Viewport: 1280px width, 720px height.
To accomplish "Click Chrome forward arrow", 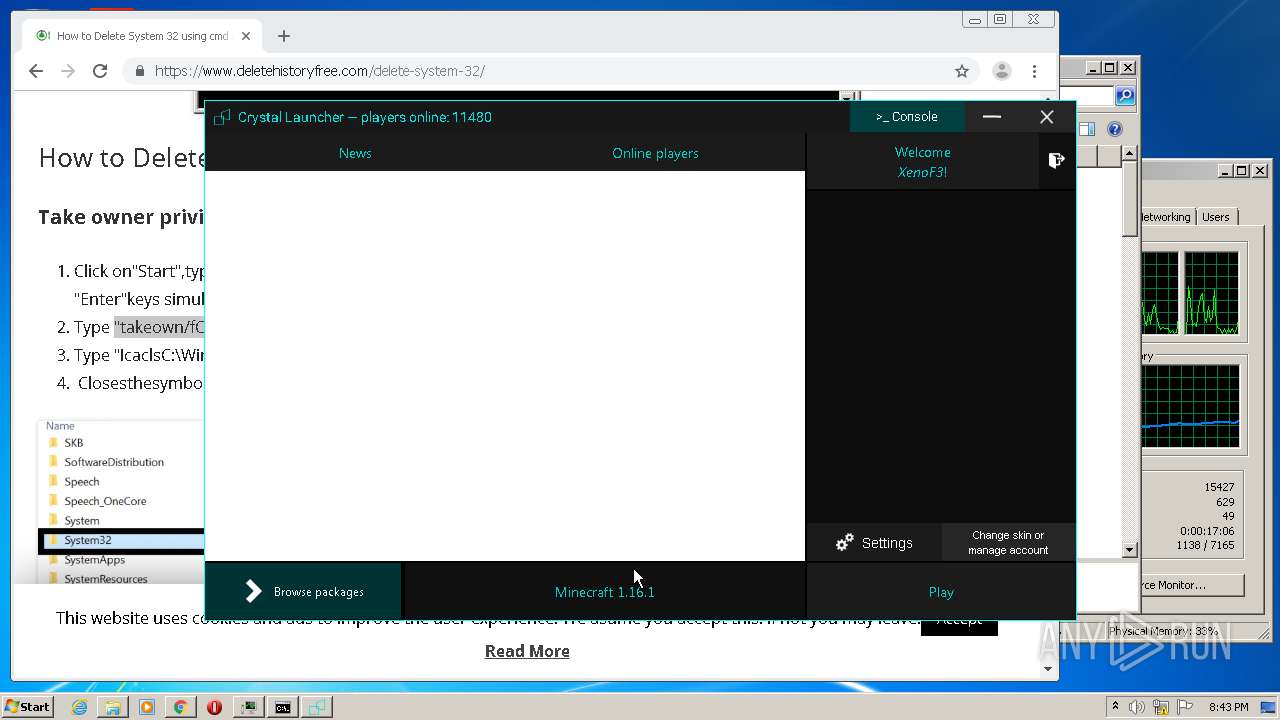I will [x=68, y=71].
